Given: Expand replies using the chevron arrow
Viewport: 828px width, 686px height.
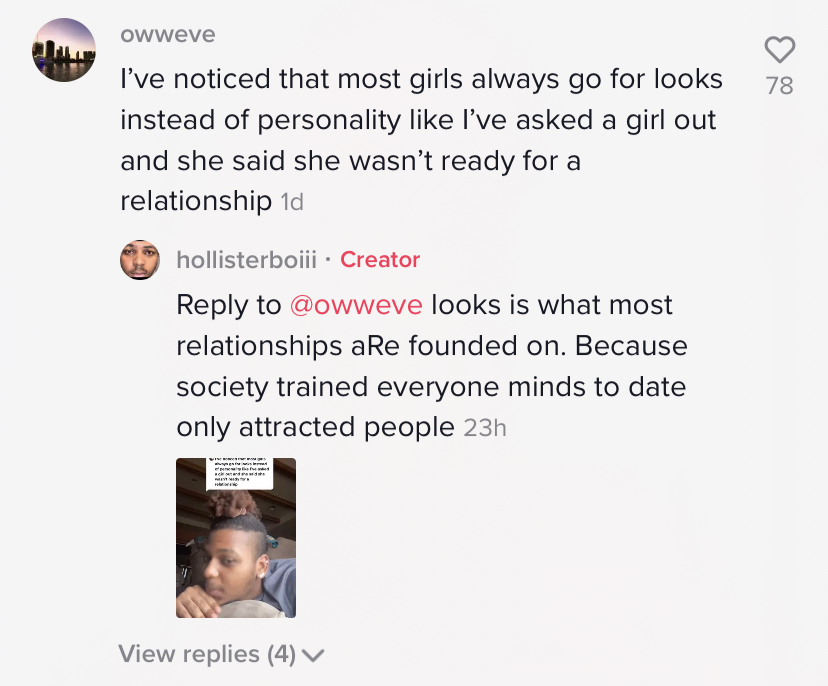Looking at the screenshot, I should pos(314,655).
